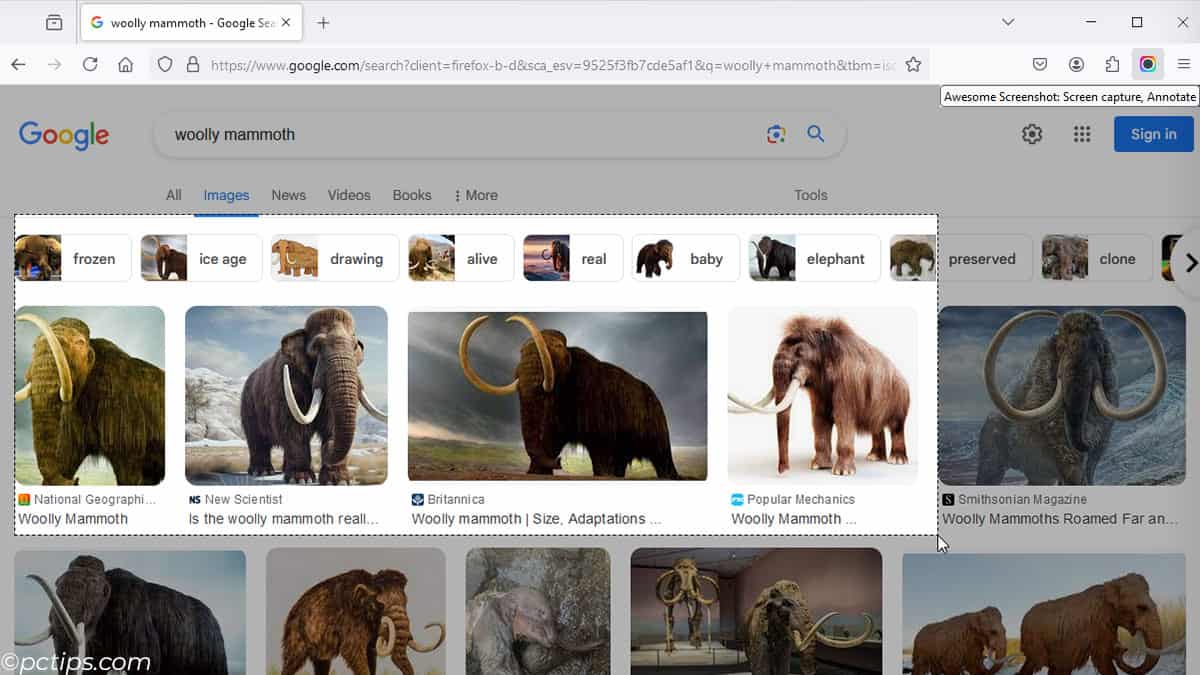This screenshot has width=1200, height=675.
Task: Open Firefox's list all tabs dropdown
Action: 1008,22
